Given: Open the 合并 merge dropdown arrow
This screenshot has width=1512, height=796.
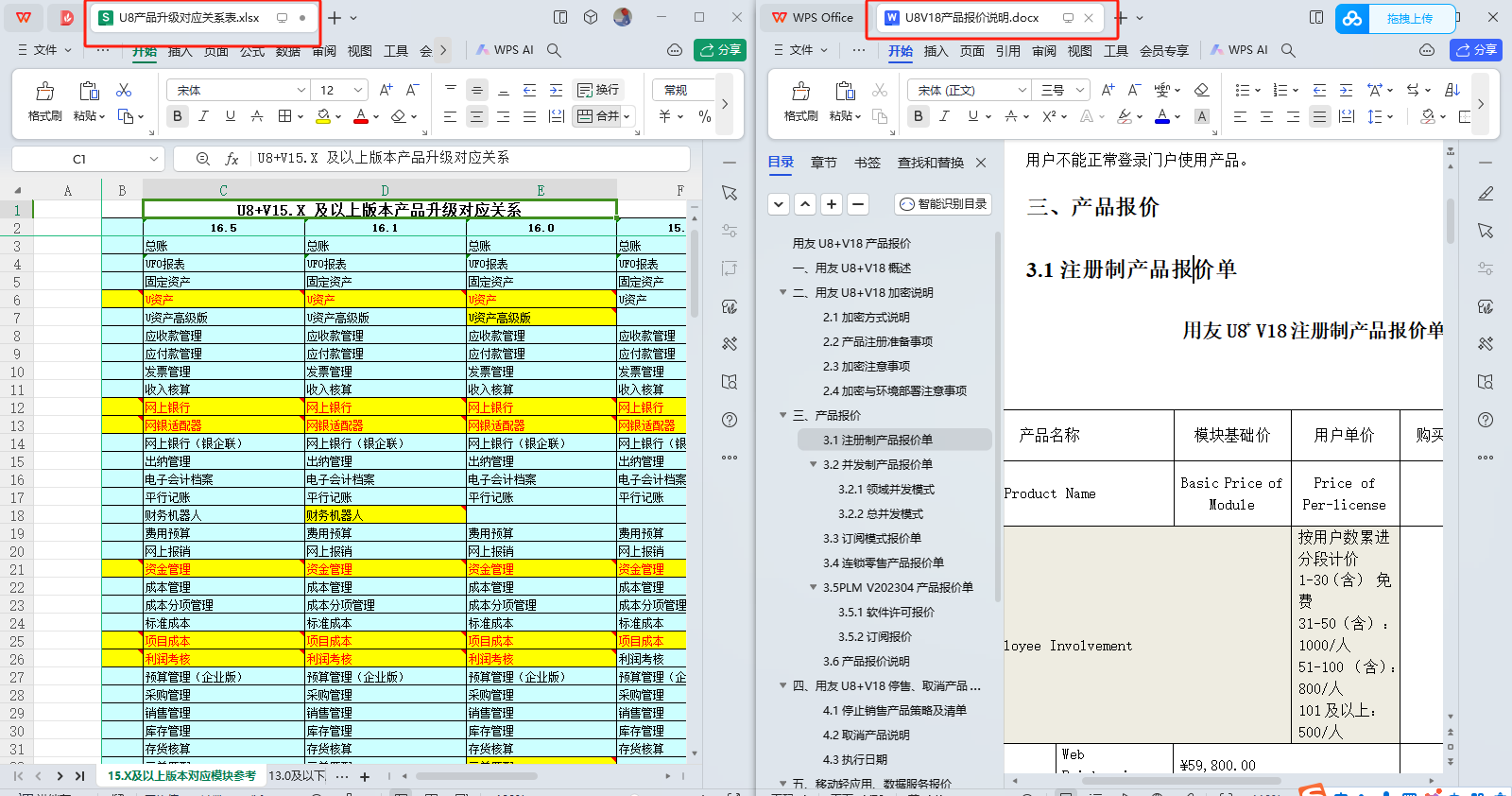Looking at the screenshot, I should point(626,117).
